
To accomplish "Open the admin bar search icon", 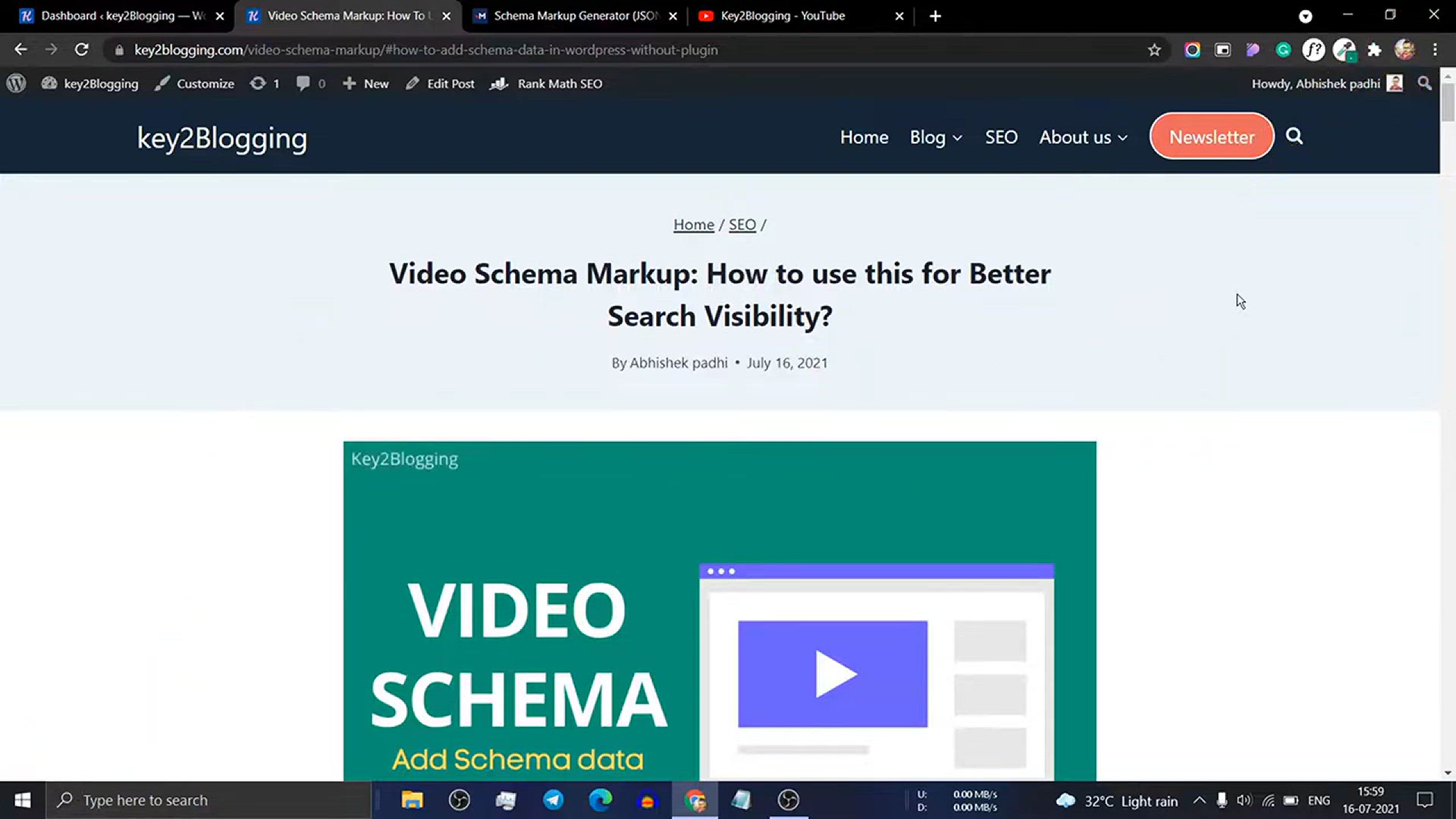I will click(1425, 83).
